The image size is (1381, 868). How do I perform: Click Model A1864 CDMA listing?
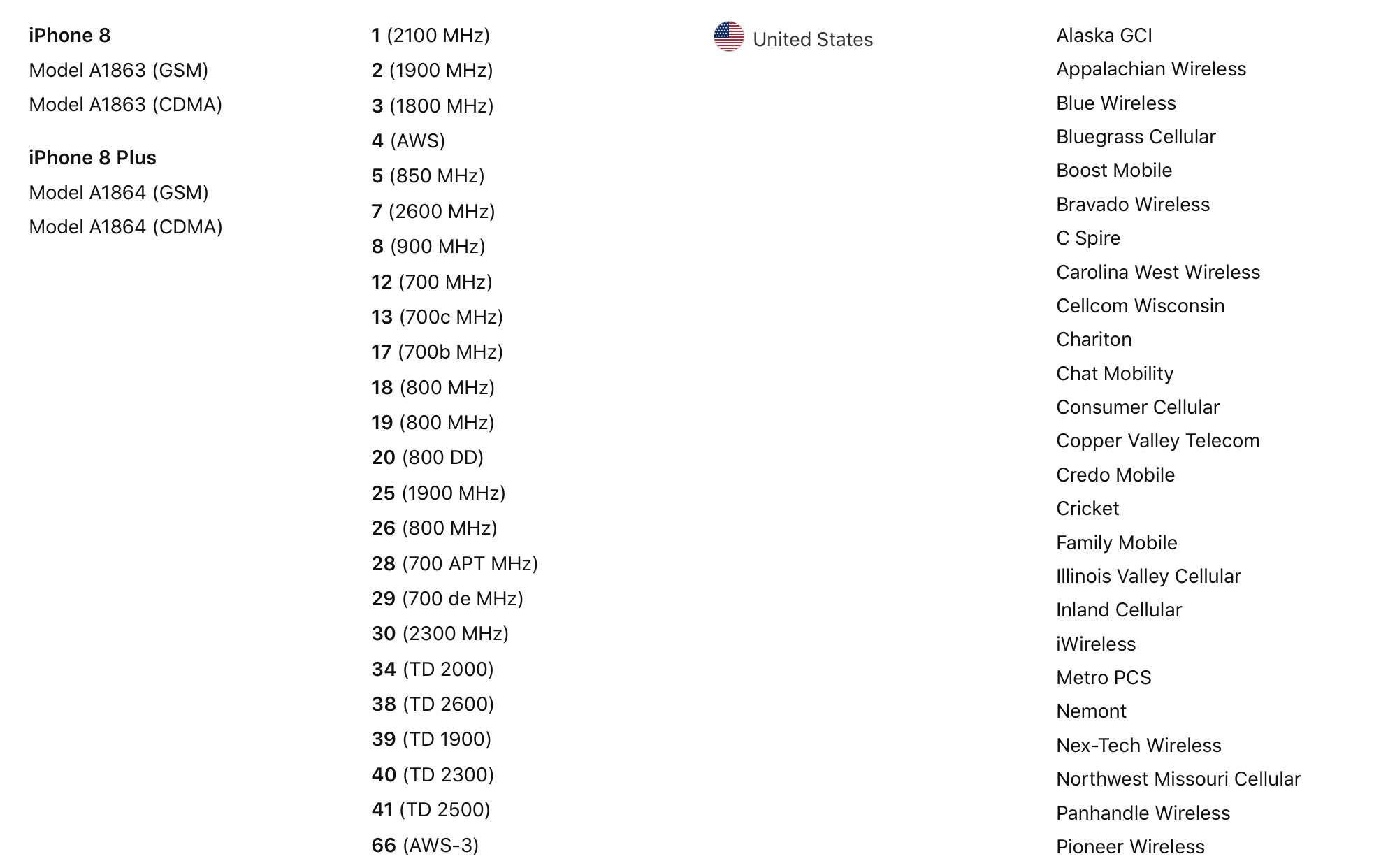point(128,225)
